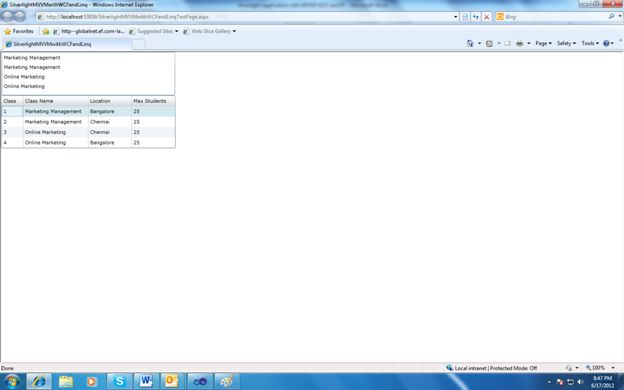Click the magnifier search icon in Bing box
Viewport: 624px width, 390px height.
click(x=611, y=16)
